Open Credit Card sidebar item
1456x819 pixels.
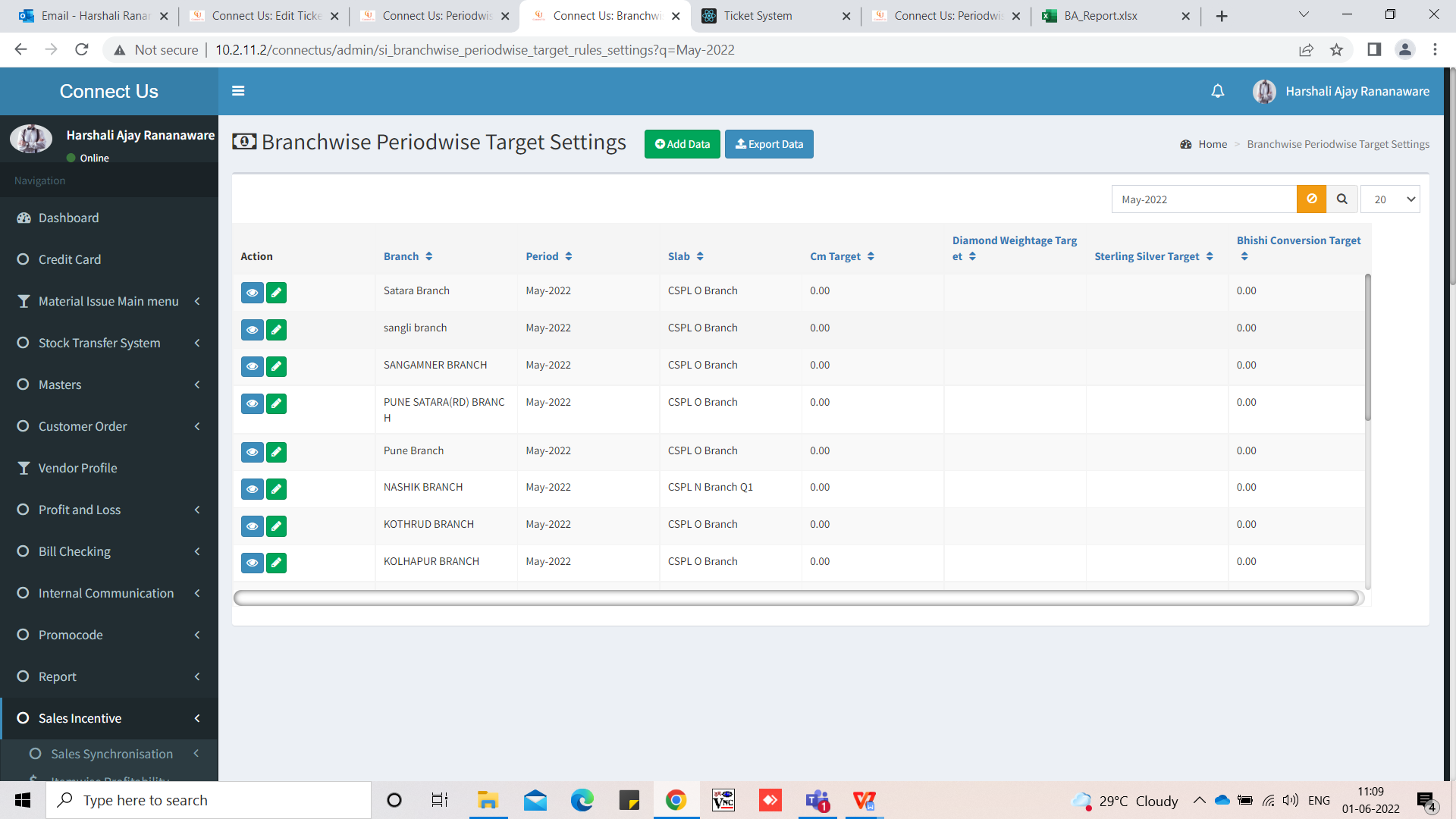pyautogui.click(x=109, y=259)
